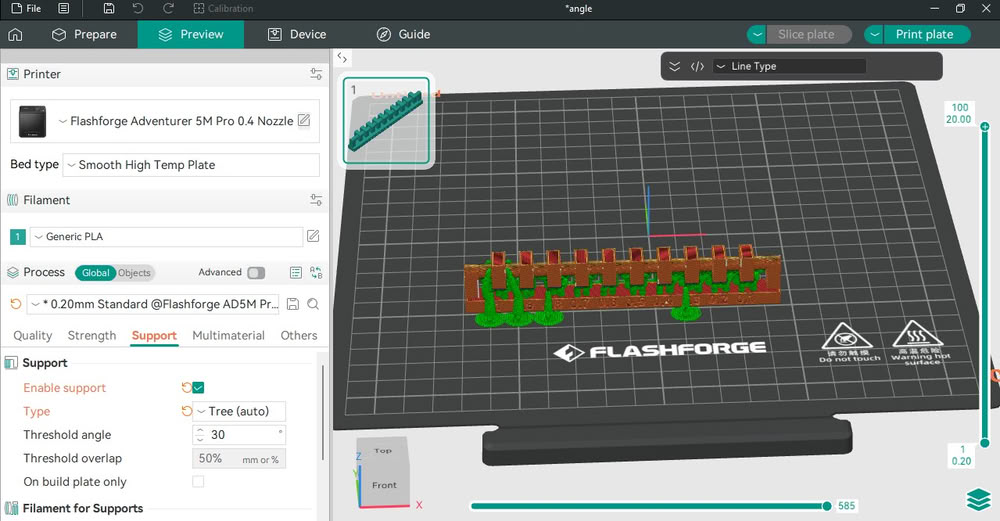The height and width of the screenshot is (521, 1000).
Task: Open the Line Type dropdown
Action: click(790, 66)
